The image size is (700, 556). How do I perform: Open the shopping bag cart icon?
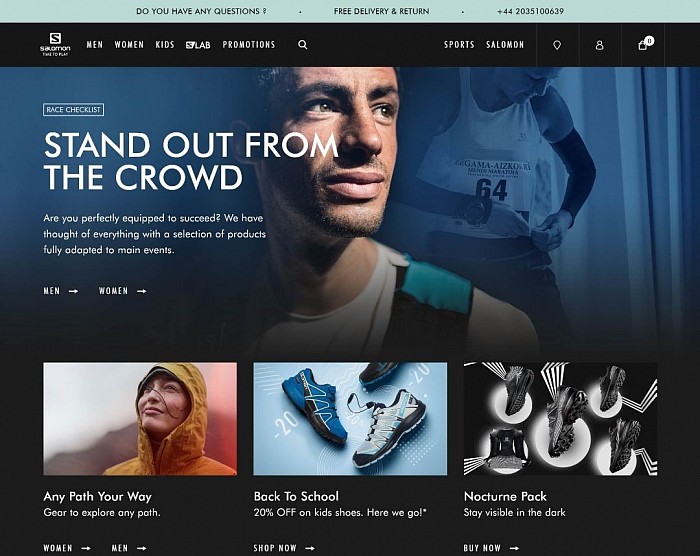point(645,44)
